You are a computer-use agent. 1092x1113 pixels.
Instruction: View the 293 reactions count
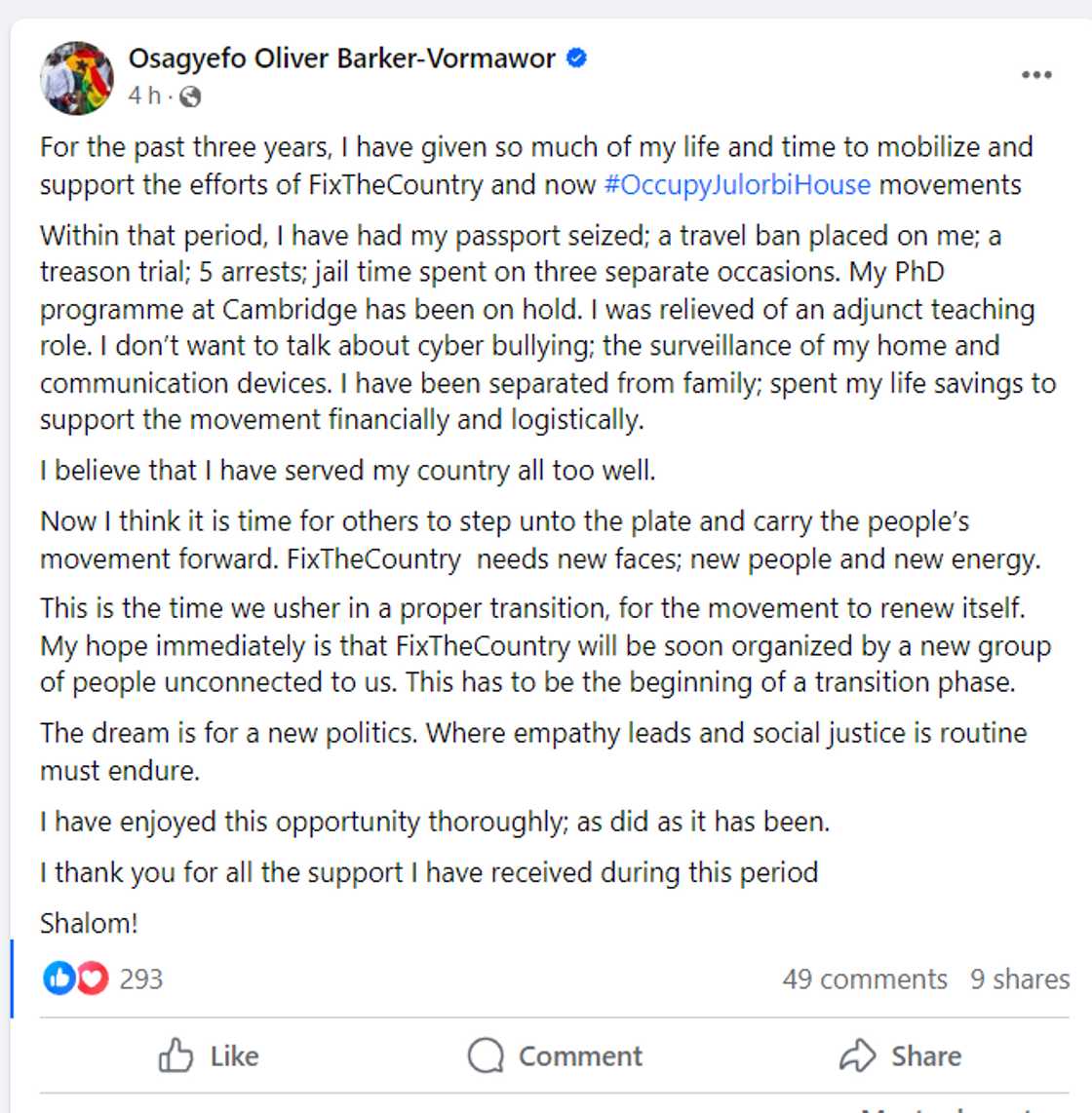(141, 979)
